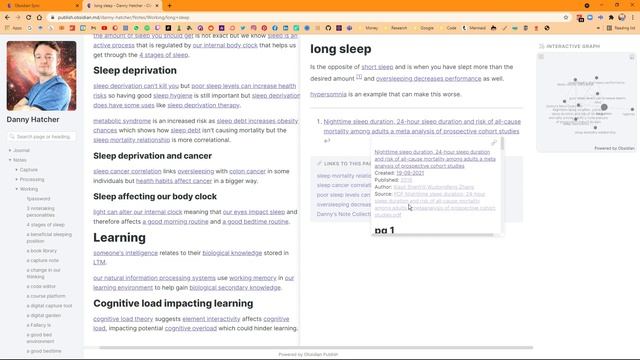Screen dimensions: 640x360
Task: Click the horizontal scrollbar at page bottom
Action: click(x=316, y=348)
